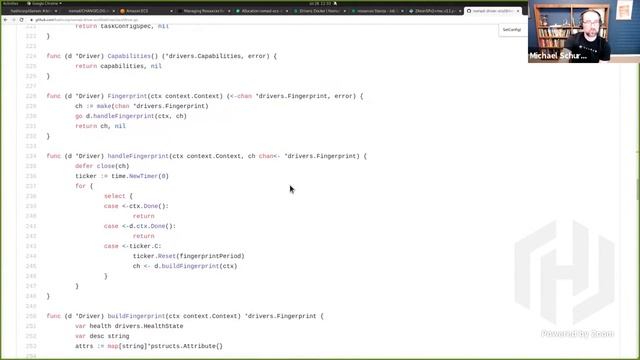Click the address bar URL
Viewport: 640px width, 360px height.
[87, 20]
